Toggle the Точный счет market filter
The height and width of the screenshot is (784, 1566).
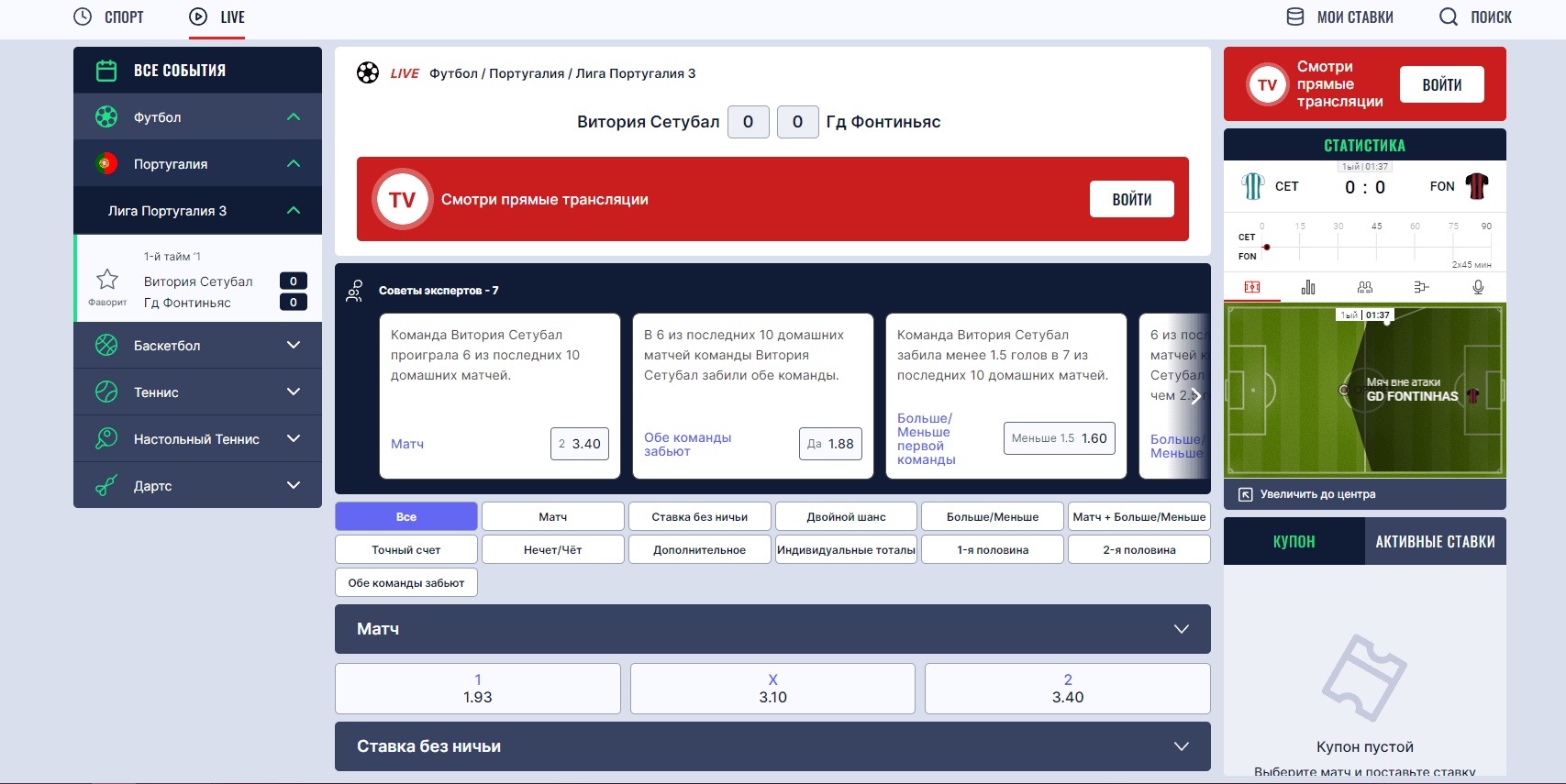pos(406,549)
